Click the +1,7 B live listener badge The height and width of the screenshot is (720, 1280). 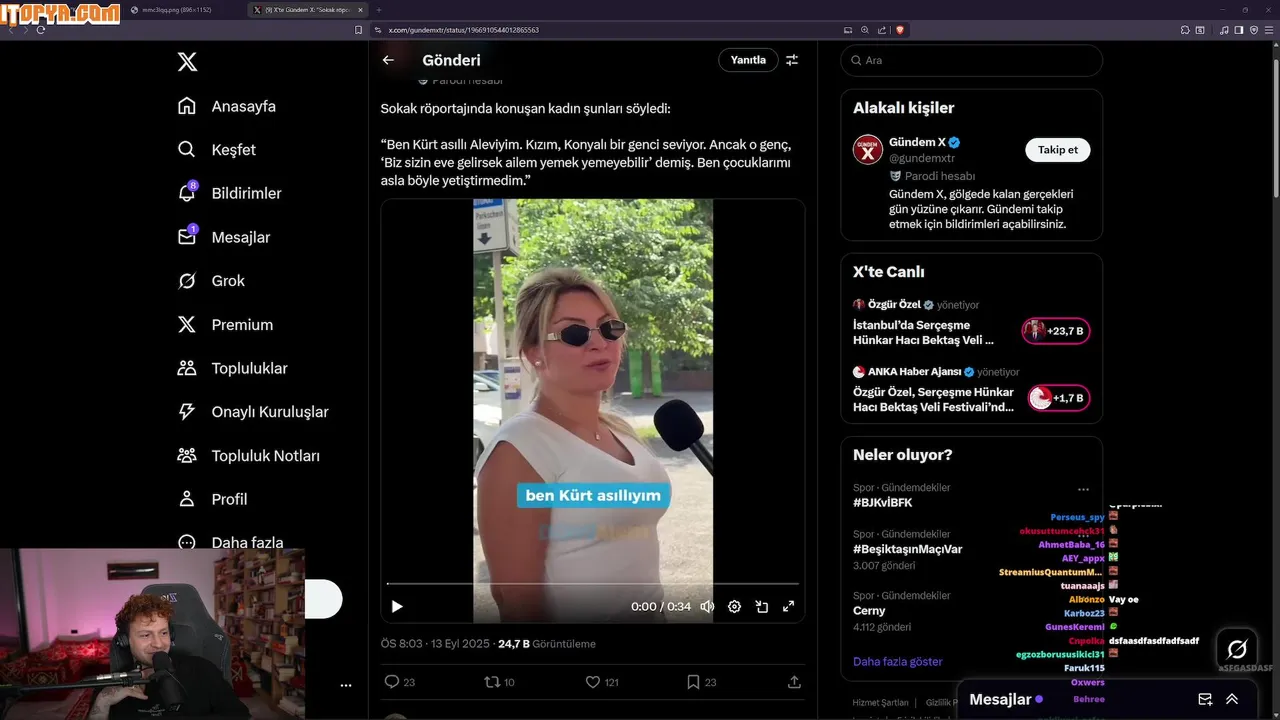(1059, 398)
